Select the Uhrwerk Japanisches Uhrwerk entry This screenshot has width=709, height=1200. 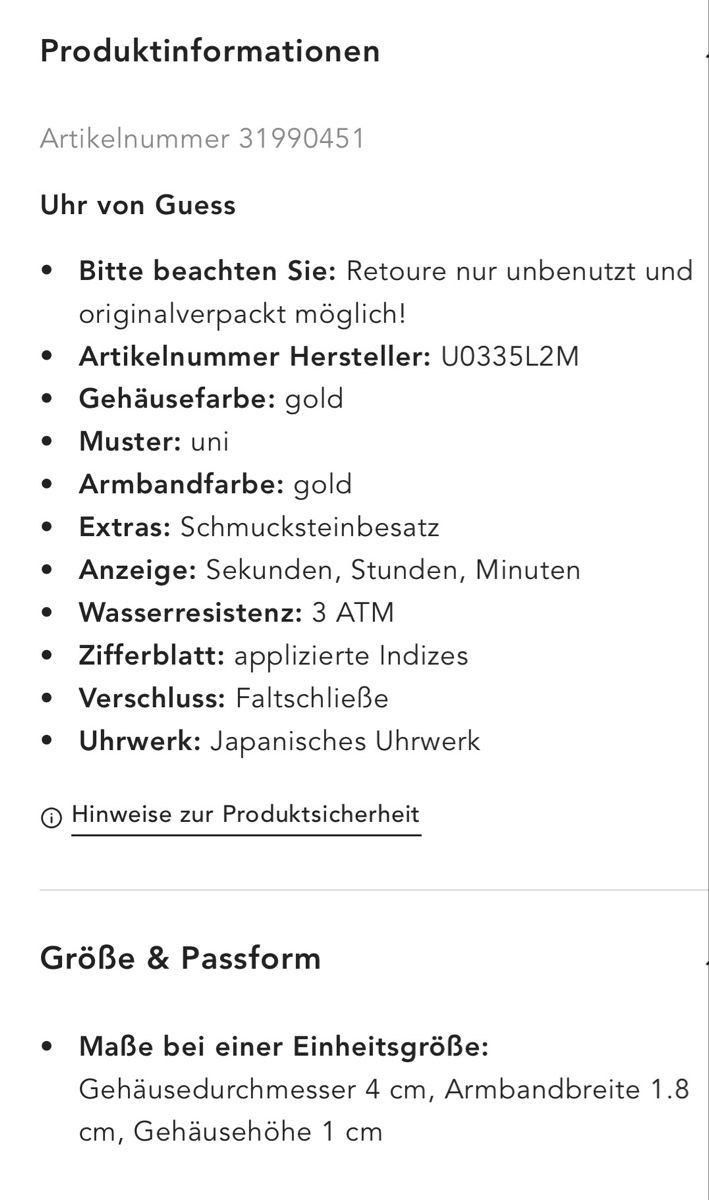pos(280,741)
